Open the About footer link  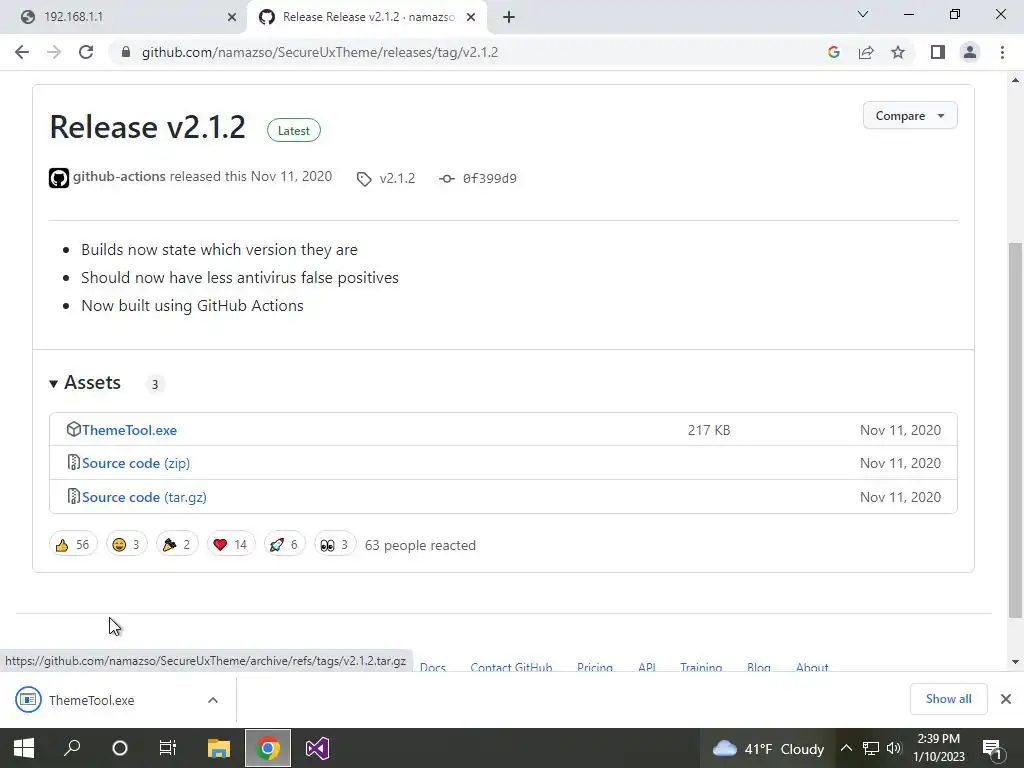click(x=812, y=667)
